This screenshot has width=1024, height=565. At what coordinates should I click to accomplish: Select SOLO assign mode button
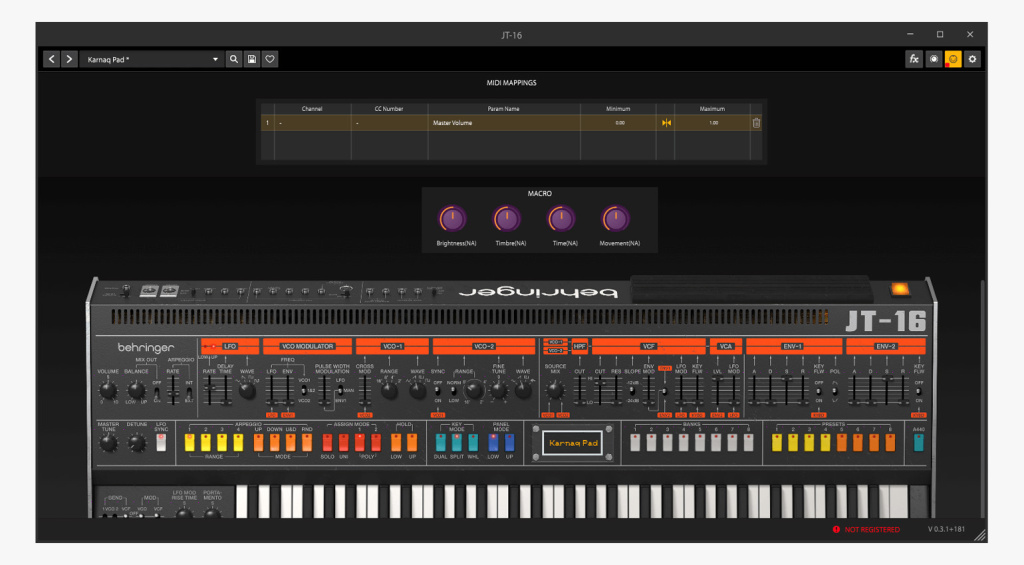pyautogui.click(x=327, y=442)
